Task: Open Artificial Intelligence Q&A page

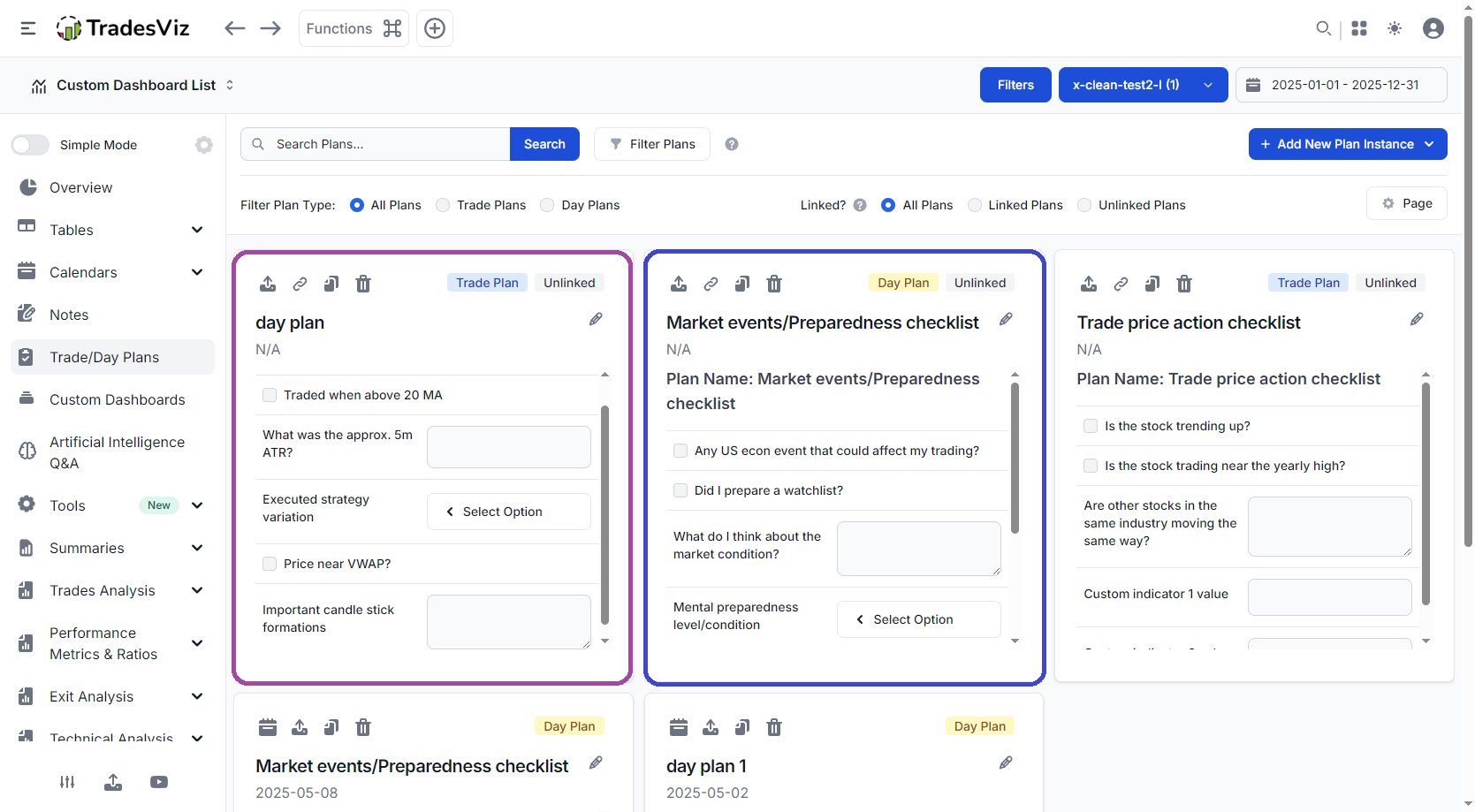Action: click(112, 452)
